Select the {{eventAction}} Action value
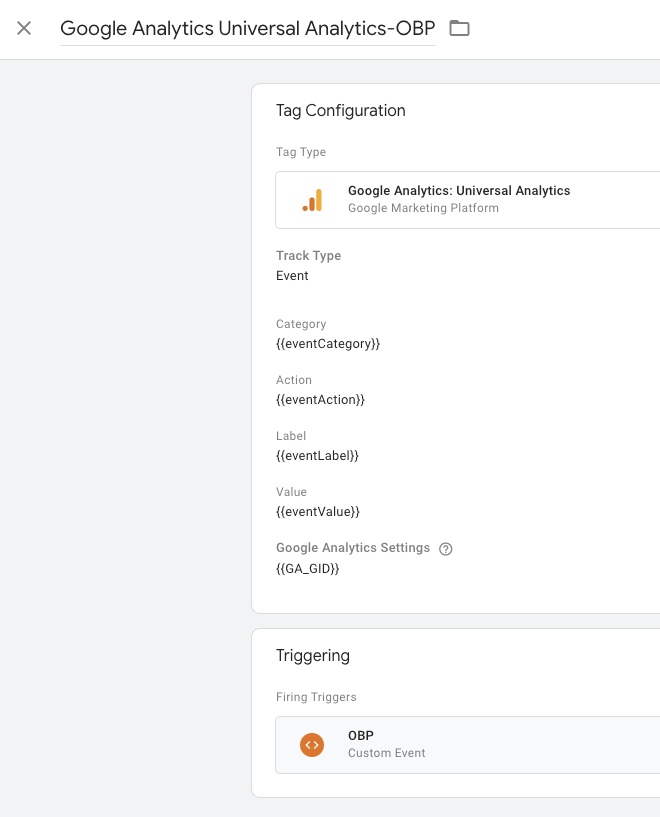Viewport: 660px width, 817px height. [x=320, y=400]
